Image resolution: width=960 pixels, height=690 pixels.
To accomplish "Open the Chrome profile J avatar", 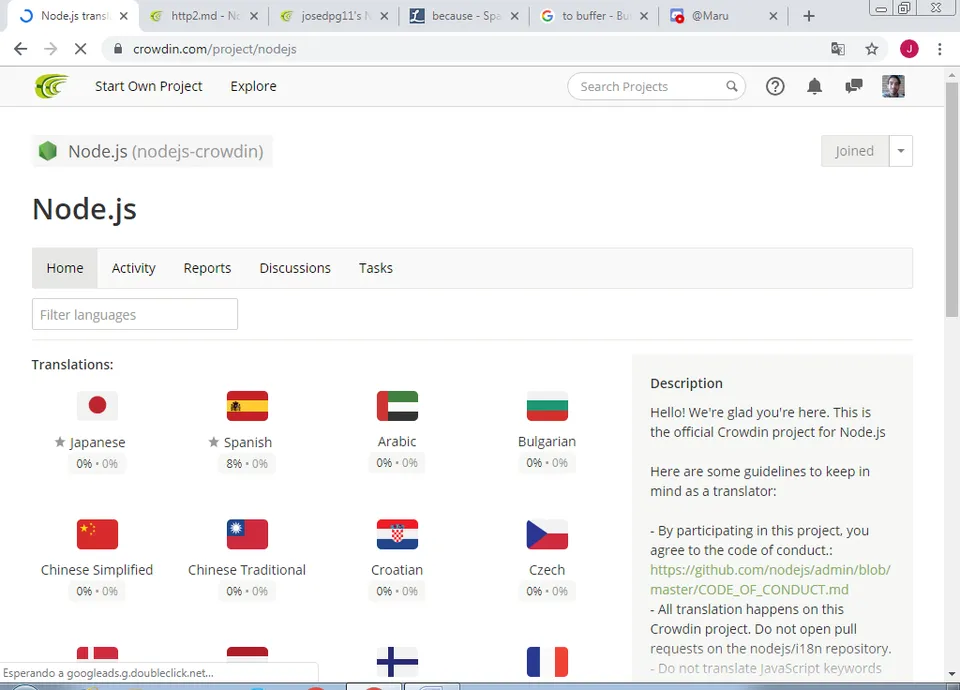I will pyautogui.click(x=909, y=49).
